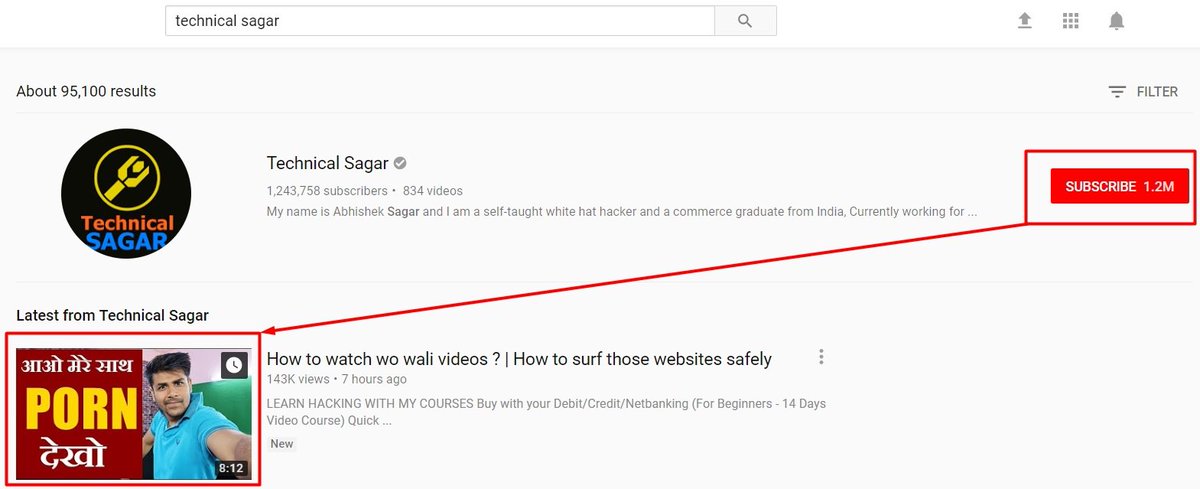The height and width of the screenshot is (489, 1200).
Task: Open the notifications bell
Action: pyautogui.click(x=1117, y=21)
